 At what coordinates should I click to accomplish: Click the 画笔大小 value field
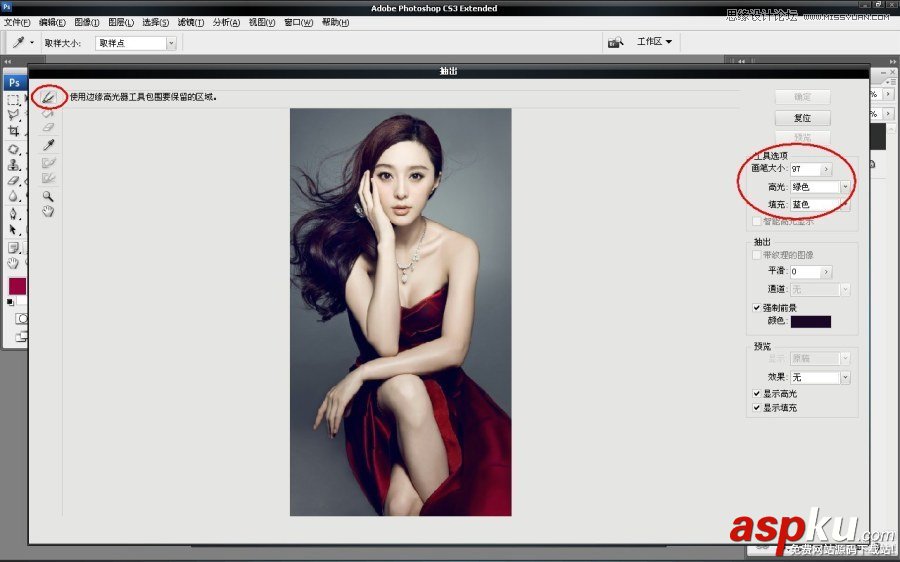pyautogui.click(x=805, y=169)
